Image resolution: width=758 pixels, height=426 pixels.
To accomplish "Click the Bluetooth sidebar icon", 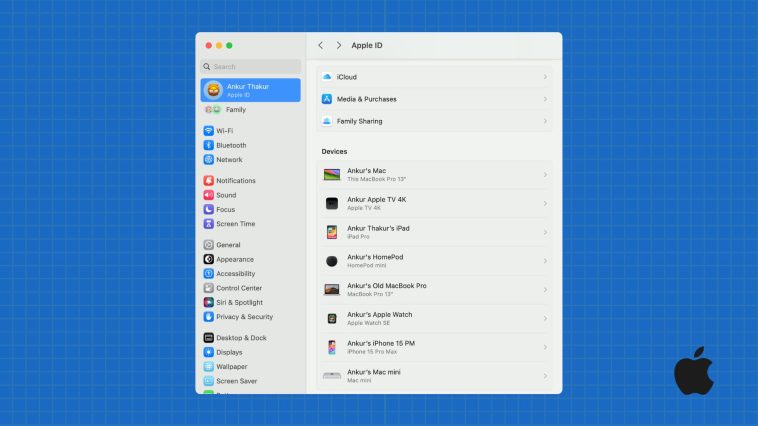I will tap(208, 145).
